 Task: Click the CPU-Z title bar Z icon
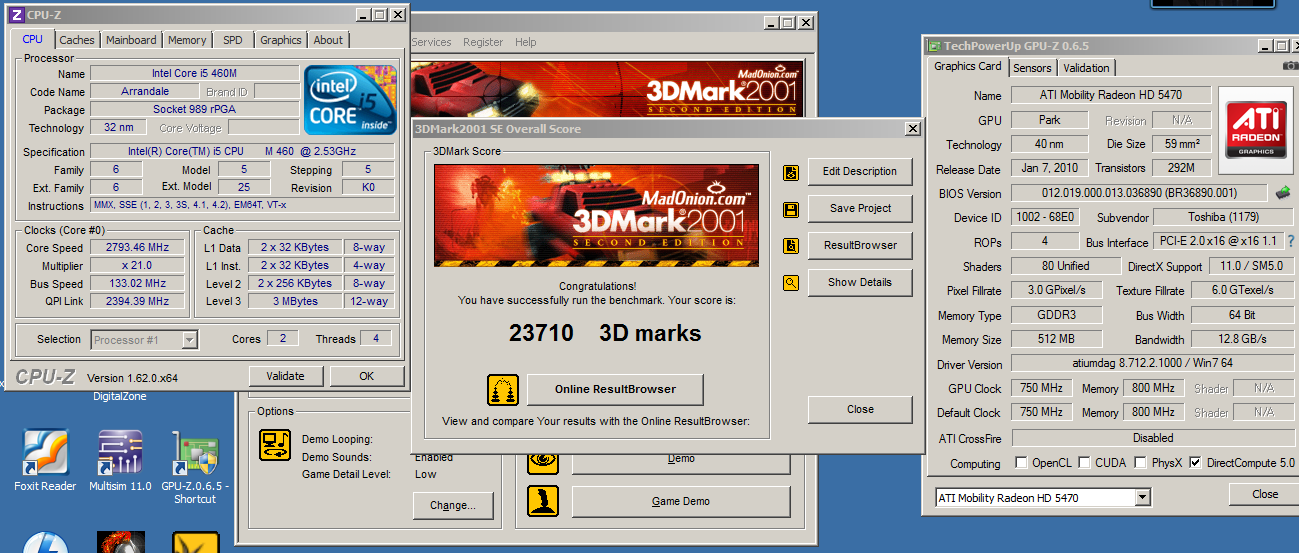(17, 14)
